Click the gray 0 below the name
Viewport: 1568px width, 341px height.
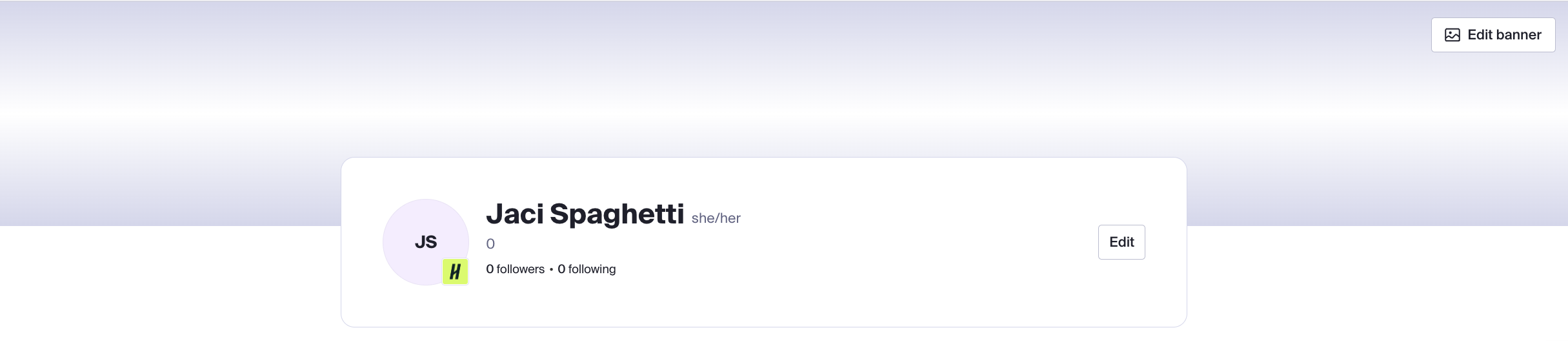(490, 244)
